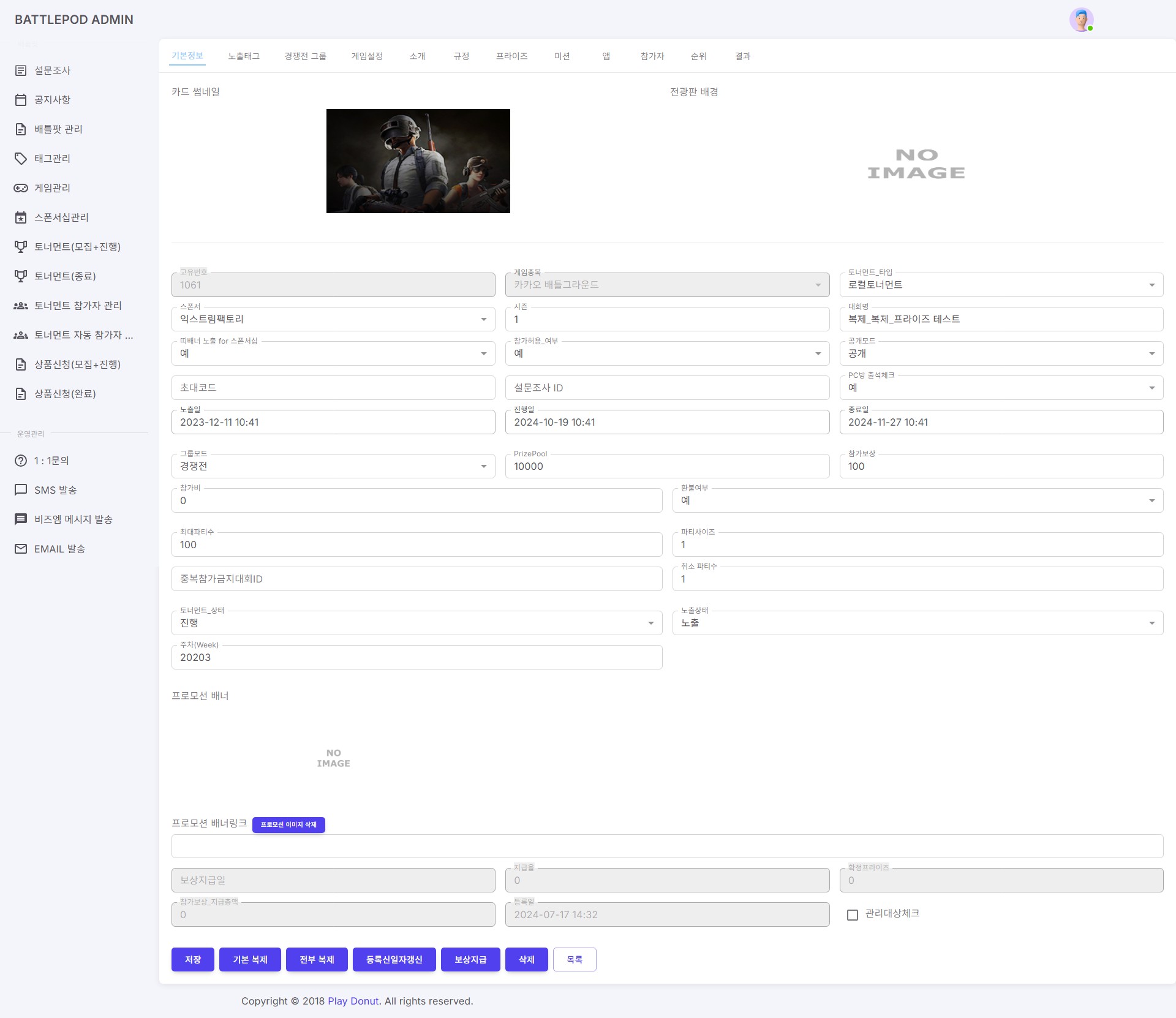
Task: Click the trophy icon for 토너먼트(모집+진행)
Action: [x=21, y=247]
